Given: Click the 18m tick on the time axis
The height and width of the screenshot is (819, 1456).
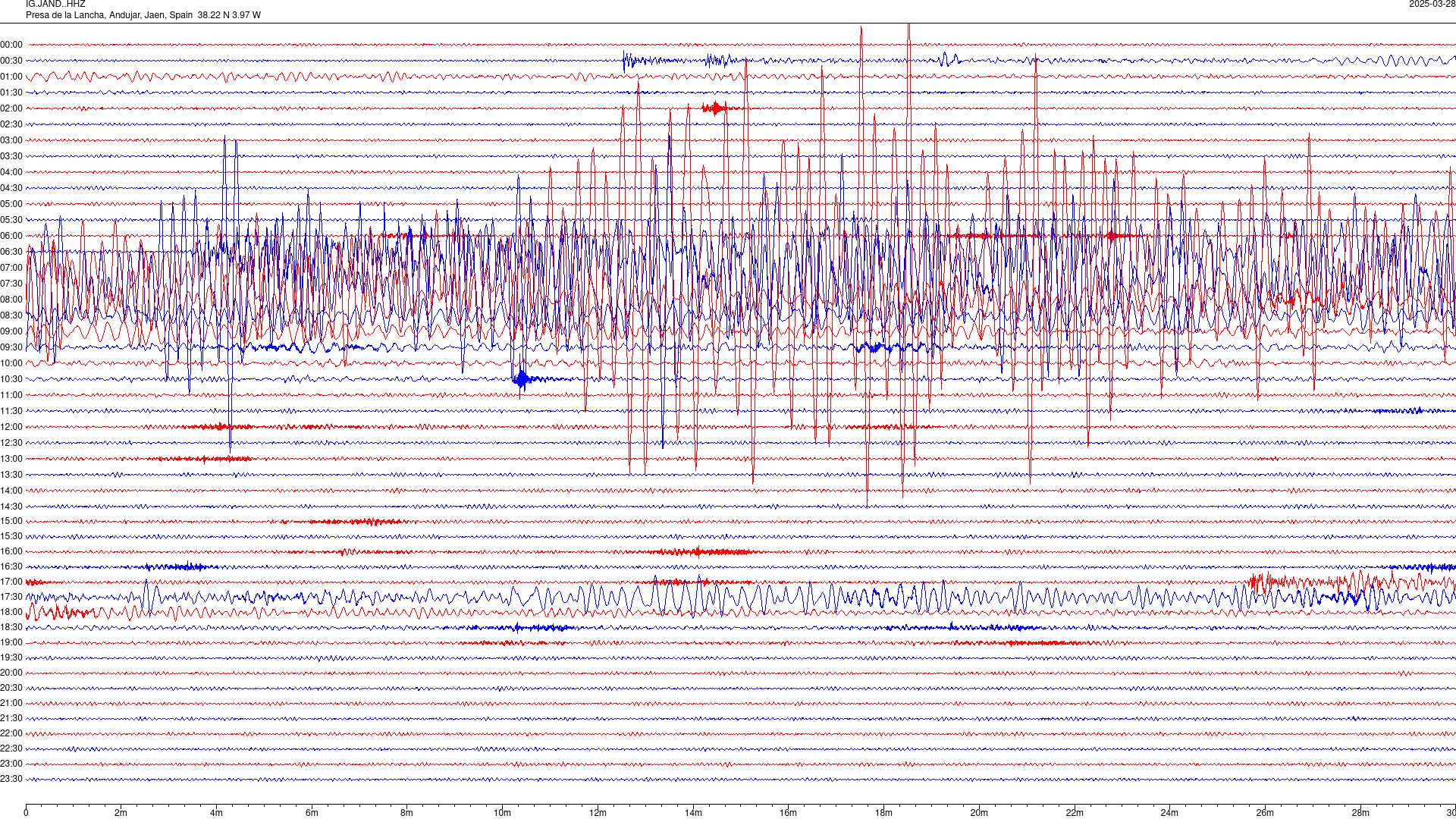Looking at the screenshot, I should click(x=883, y=813).
